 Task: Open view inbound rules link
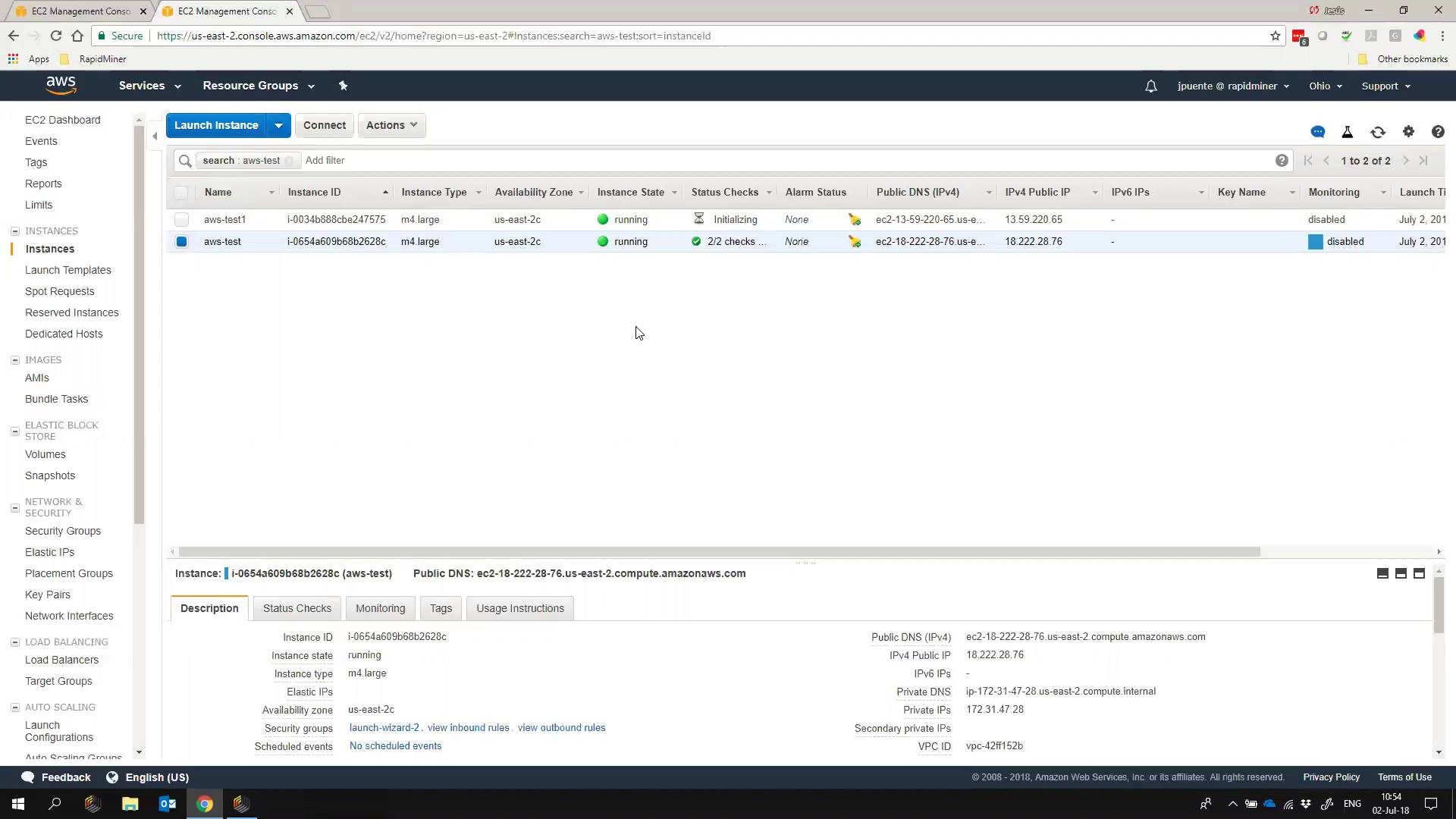(468, 728)
